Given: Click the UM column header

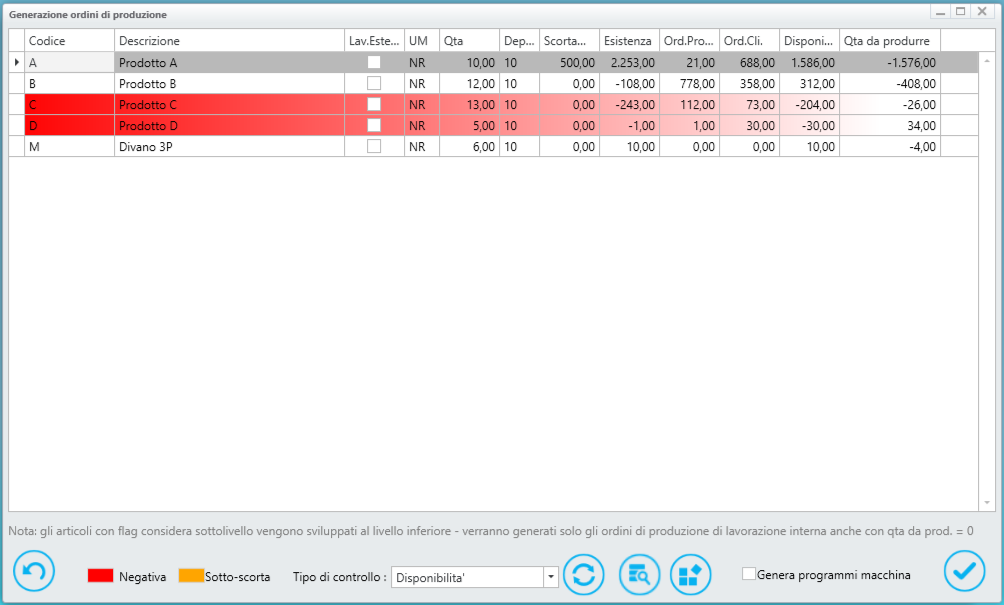Looking at the screenshot, I should point(421,40).
